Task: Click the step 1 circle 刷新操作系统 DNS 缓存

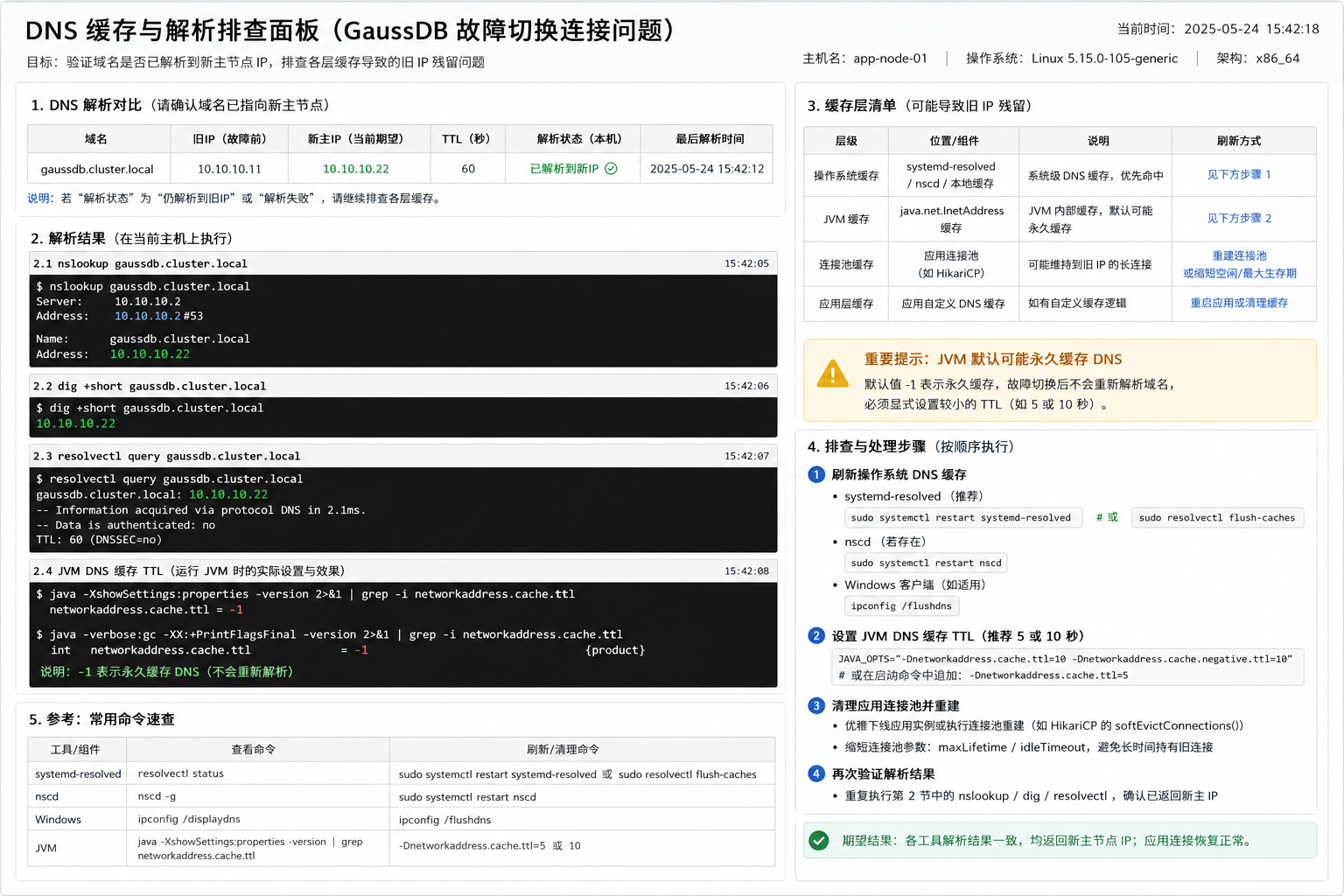Action: tap(816, 474)
